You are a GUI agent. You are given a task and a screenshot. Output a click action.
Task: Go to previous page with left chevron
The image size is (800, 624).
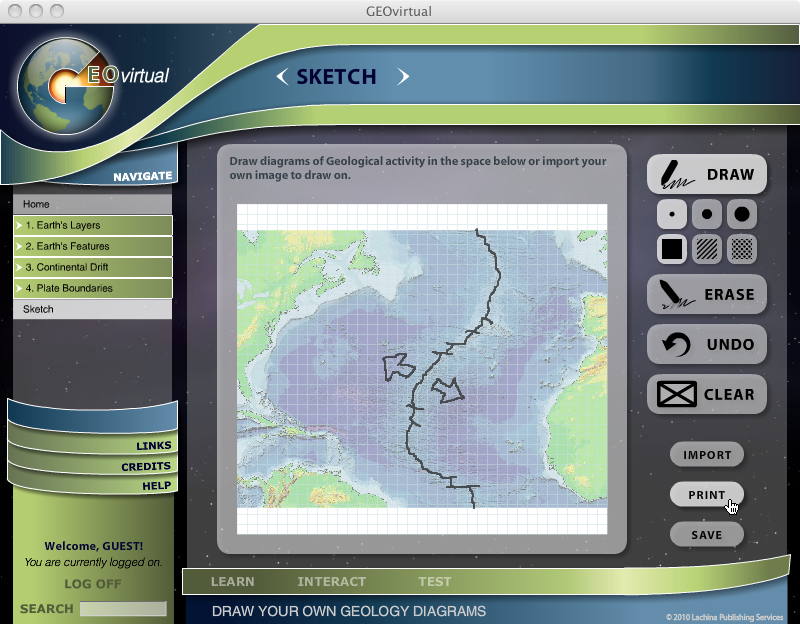coord(282,77)
